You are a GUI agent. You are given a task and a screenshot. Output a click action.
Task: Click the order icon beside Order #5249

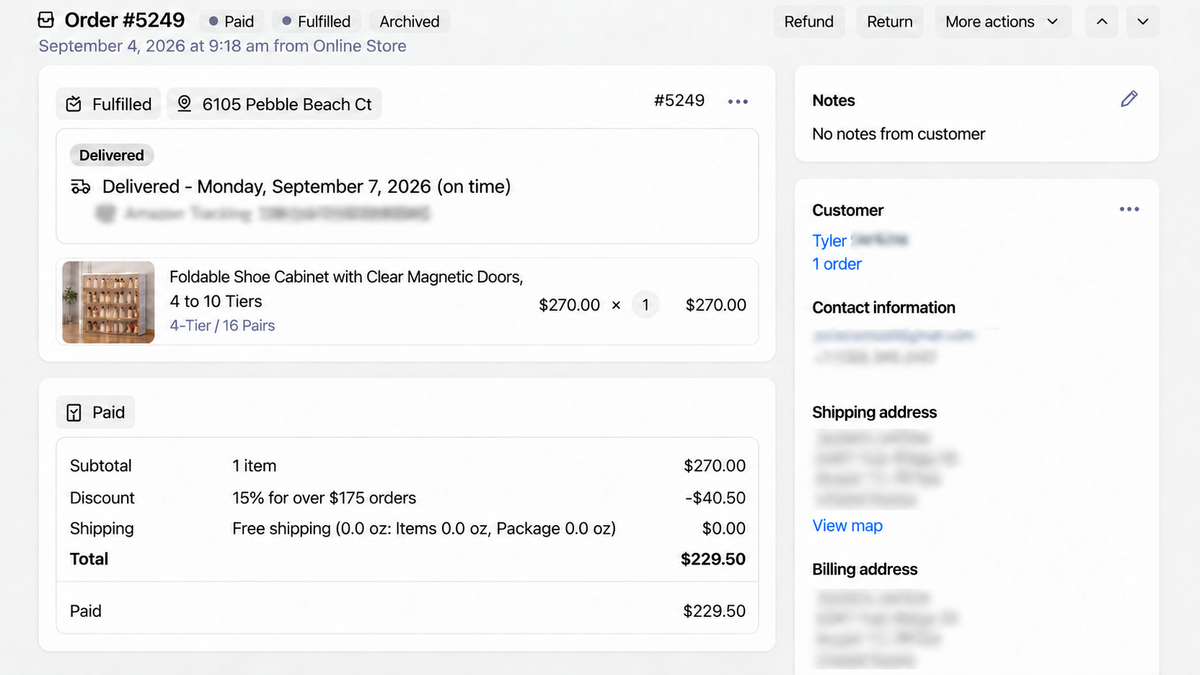click(46, 21)
